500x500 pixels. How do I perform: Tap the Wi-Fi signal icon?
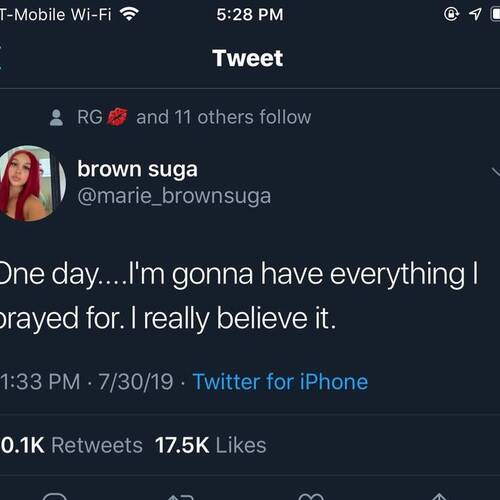coord(129,14)
